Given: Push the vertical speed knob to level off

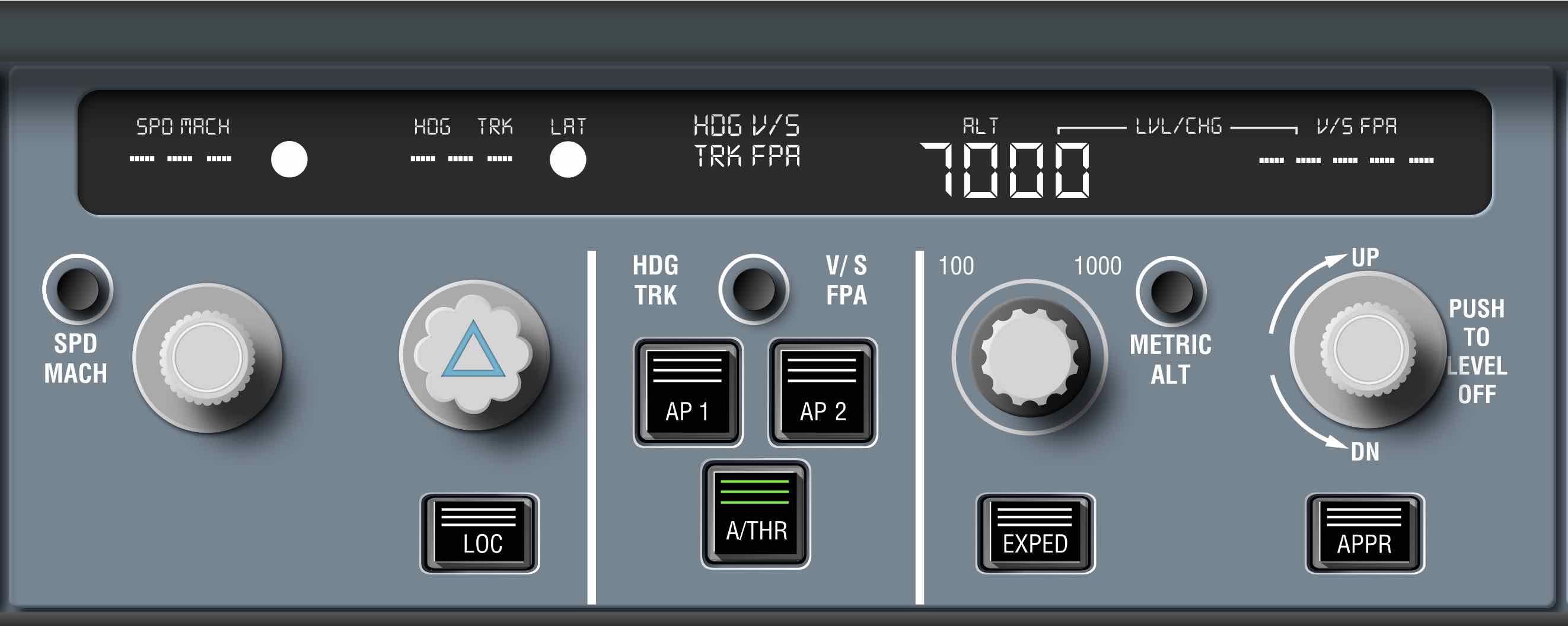Looking at the screenshot, I should (1367, 350).
